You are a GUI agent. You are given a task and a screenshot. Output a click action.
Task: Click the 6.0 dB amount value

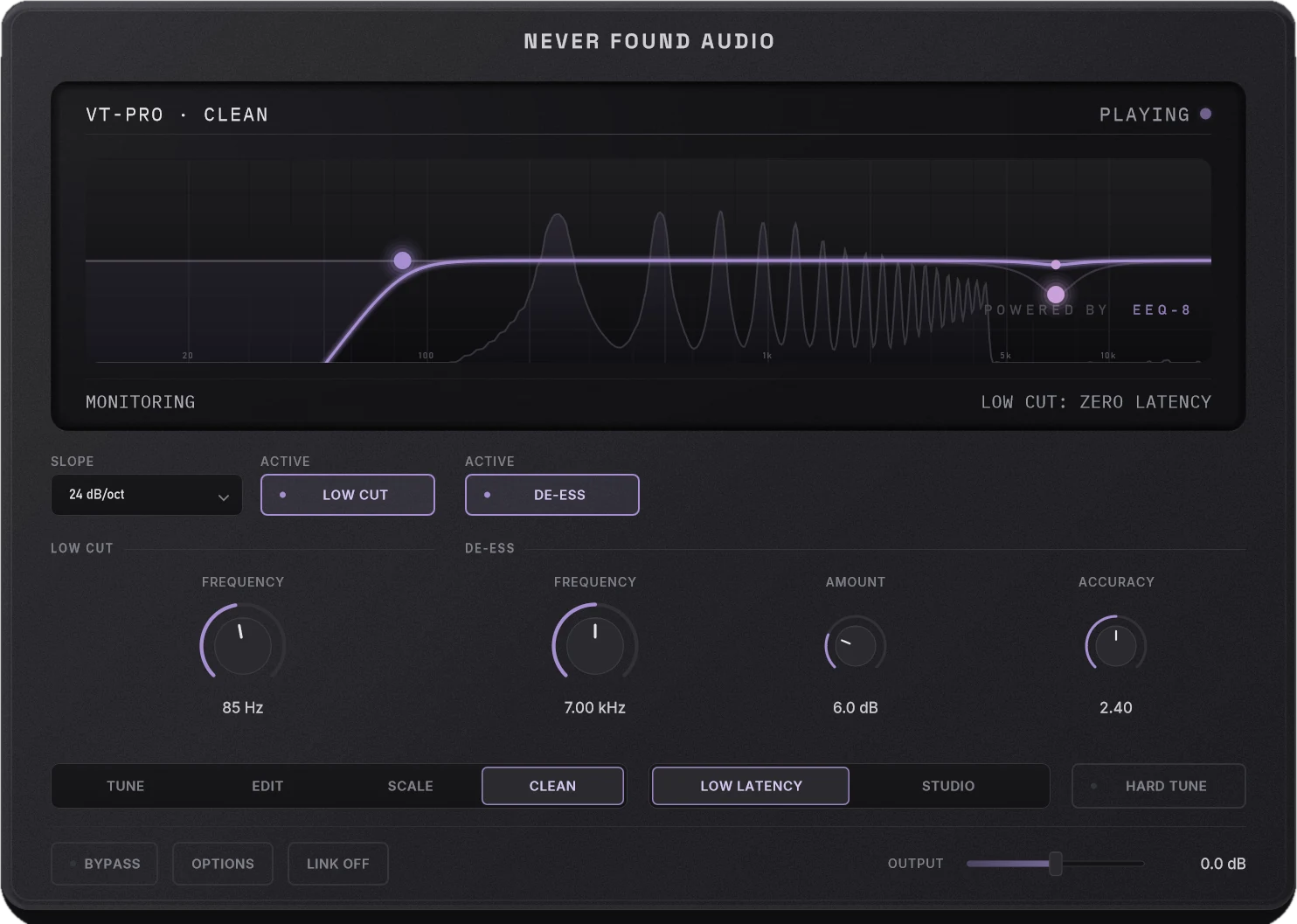tap(856, 708)
